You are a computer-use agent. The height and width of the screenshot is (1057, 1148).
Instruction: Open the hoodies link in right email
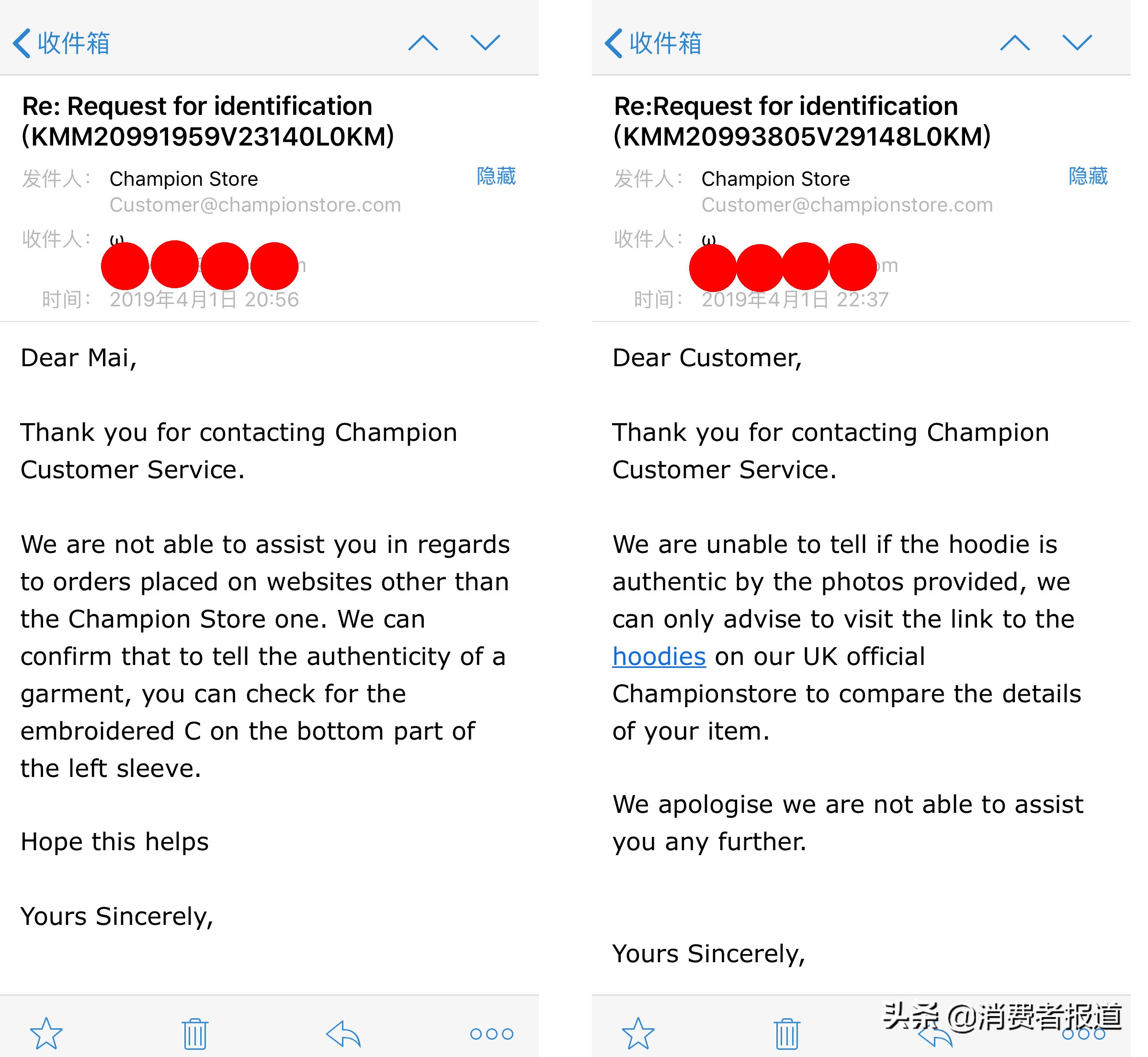(x=659, y=657)
